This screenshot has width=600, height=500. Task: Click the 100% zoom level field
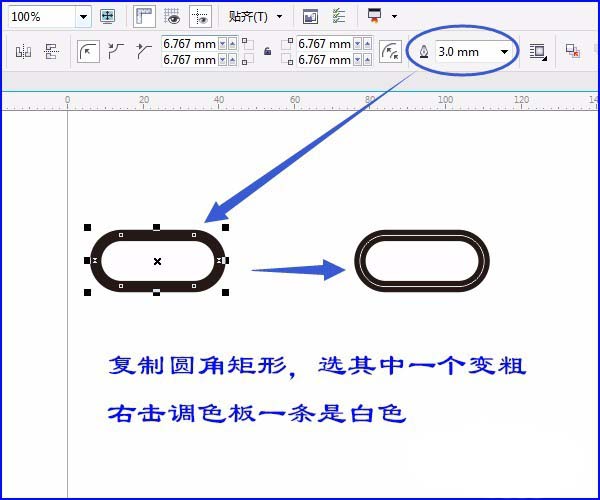(x=42, y=17)
